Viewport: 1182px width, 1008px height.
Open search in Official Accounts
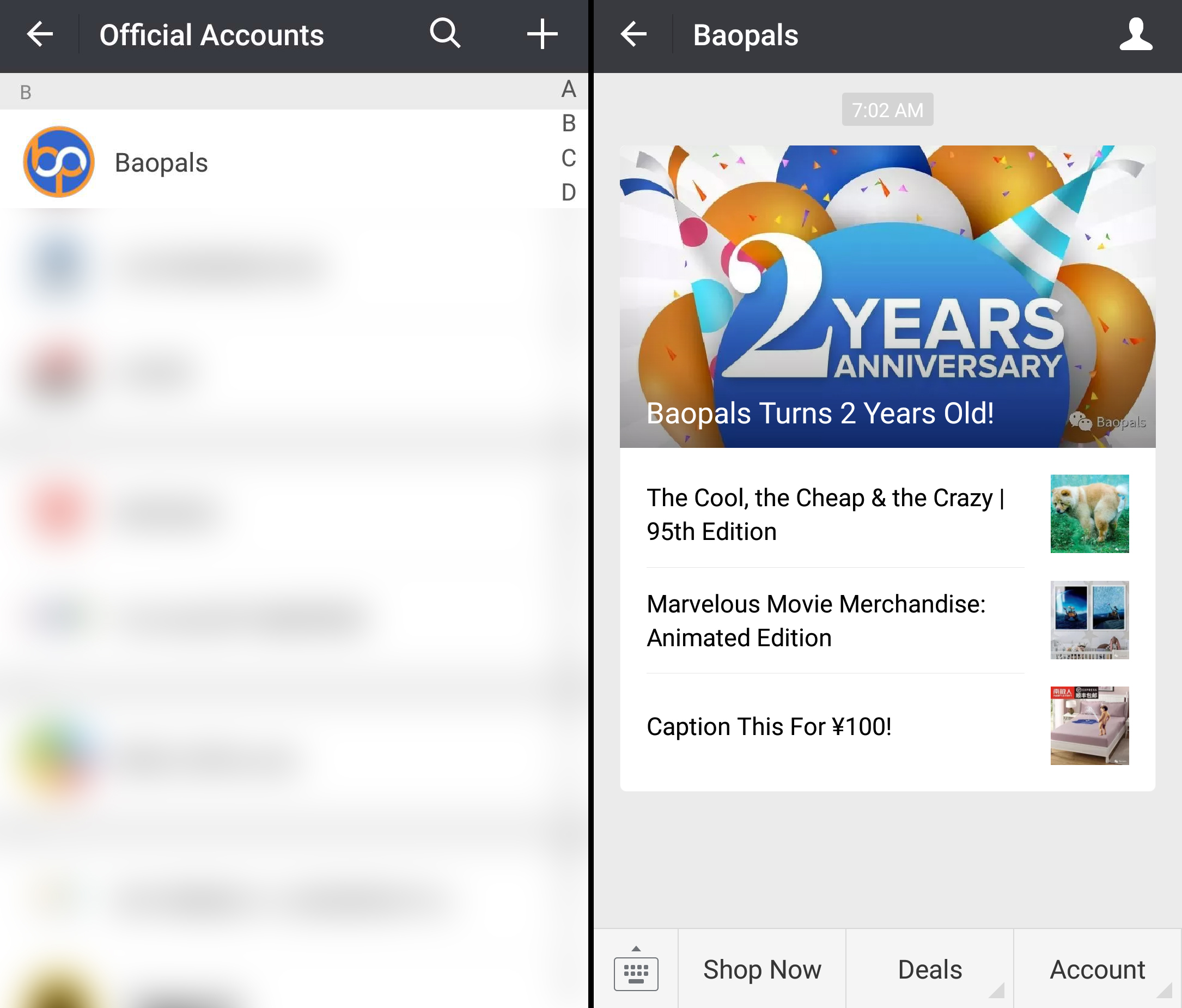click(x=446, y=34)
